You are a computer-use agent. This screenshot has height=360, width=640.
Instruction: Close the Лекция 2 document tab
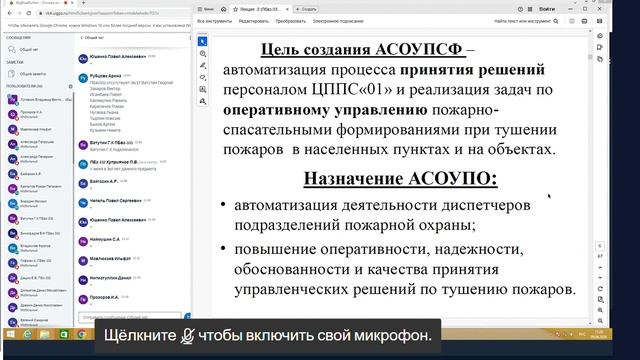[287, 9]
